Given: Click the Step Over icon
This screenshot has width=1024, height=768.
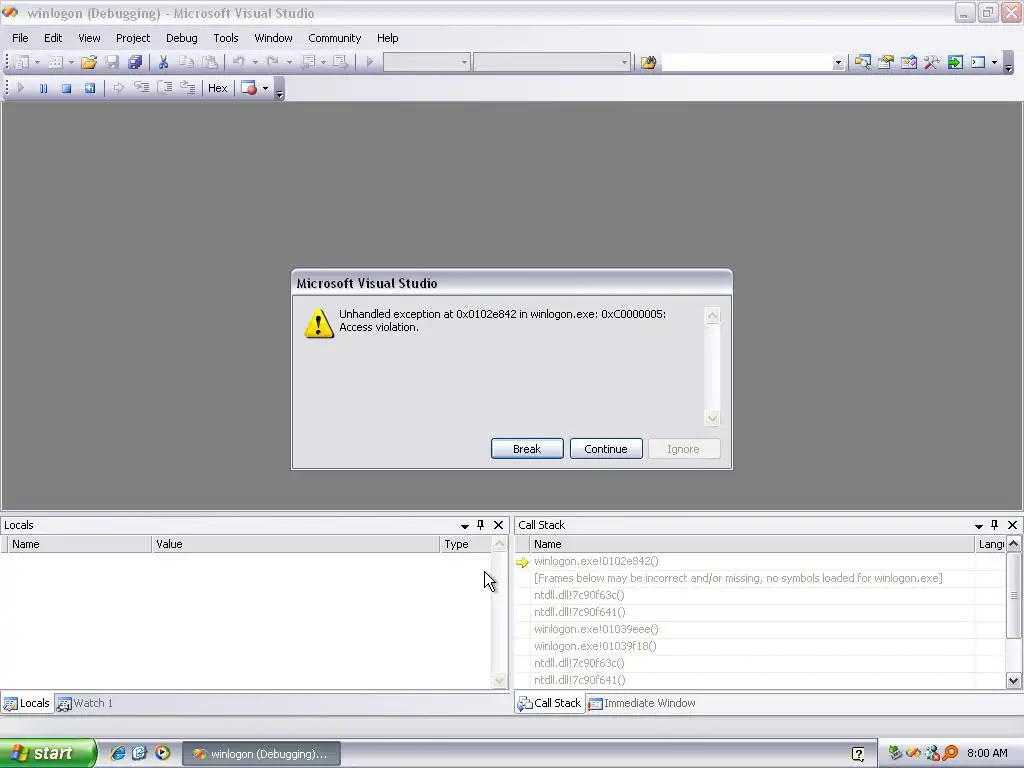Looking at the screenshot, I should [x=165, y=88].
